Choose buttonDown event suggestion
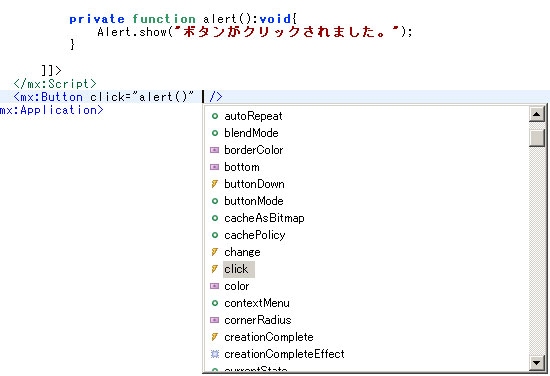550x376 pixels. (x=254, y=184)
